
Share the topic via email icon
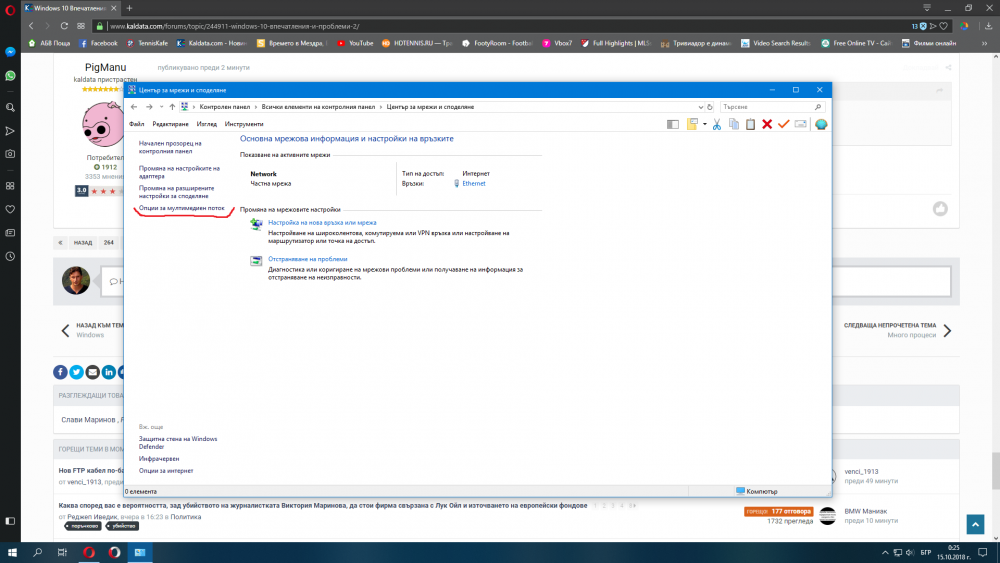point(92,372)
